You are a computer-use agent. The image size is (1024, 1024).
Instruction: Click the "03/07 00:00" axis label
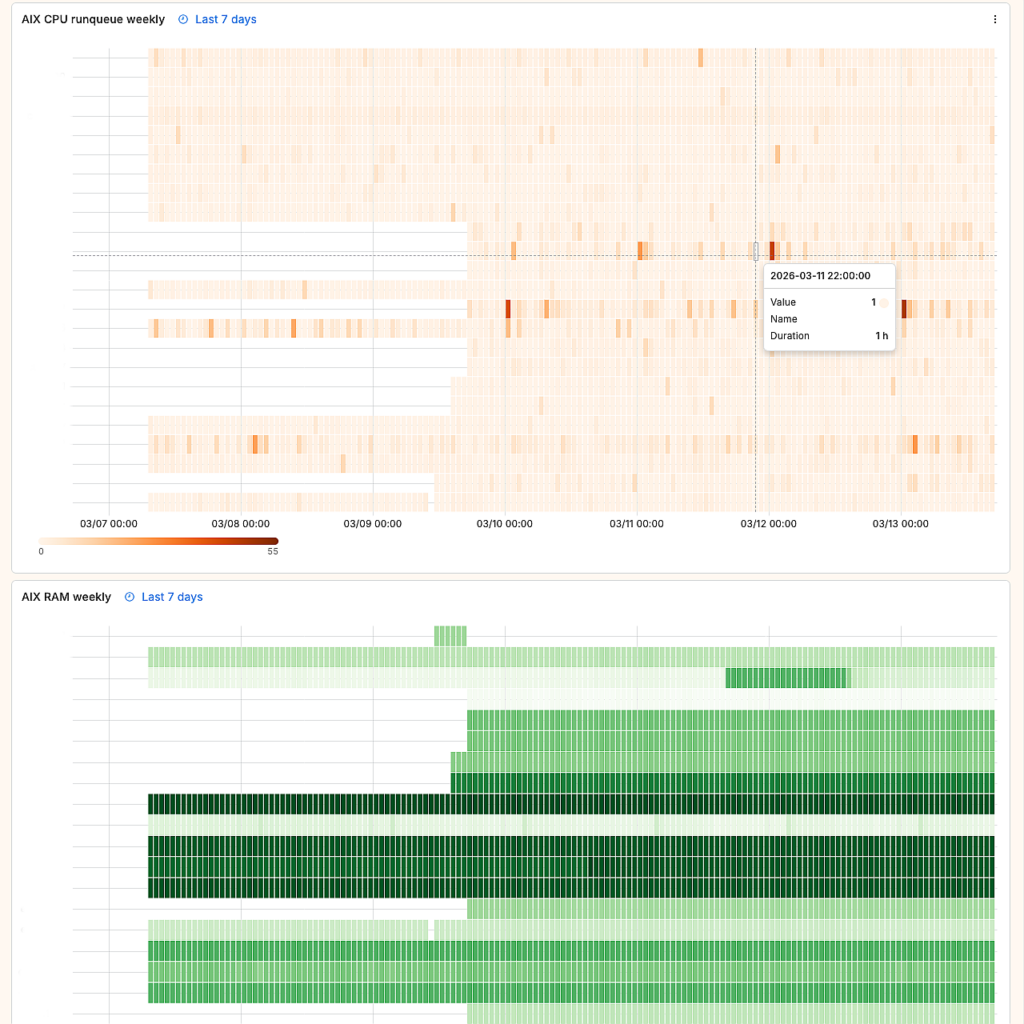107,523
